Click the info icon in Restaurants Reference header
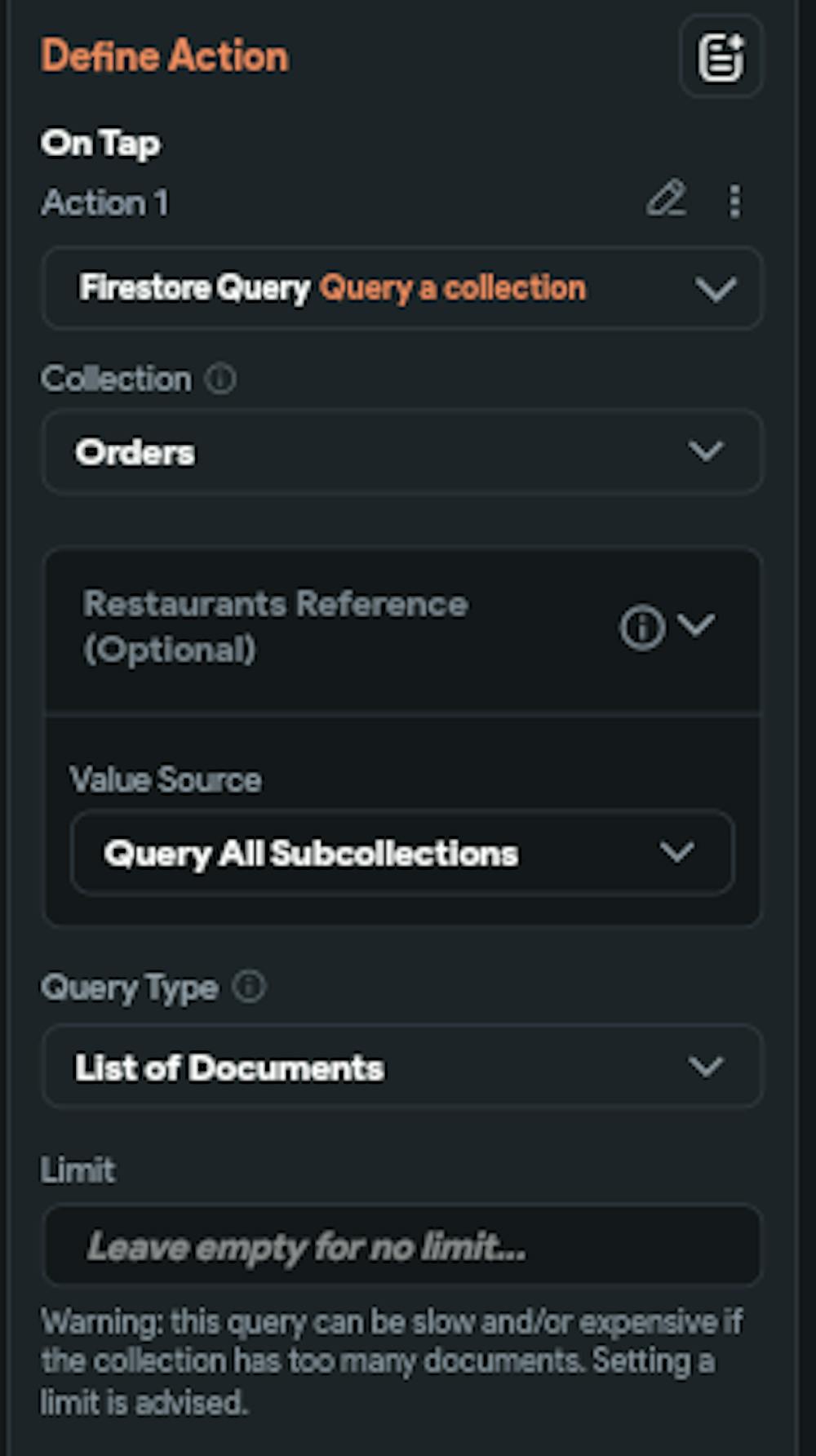816x1456 pixels. click(x=641, y=628)
